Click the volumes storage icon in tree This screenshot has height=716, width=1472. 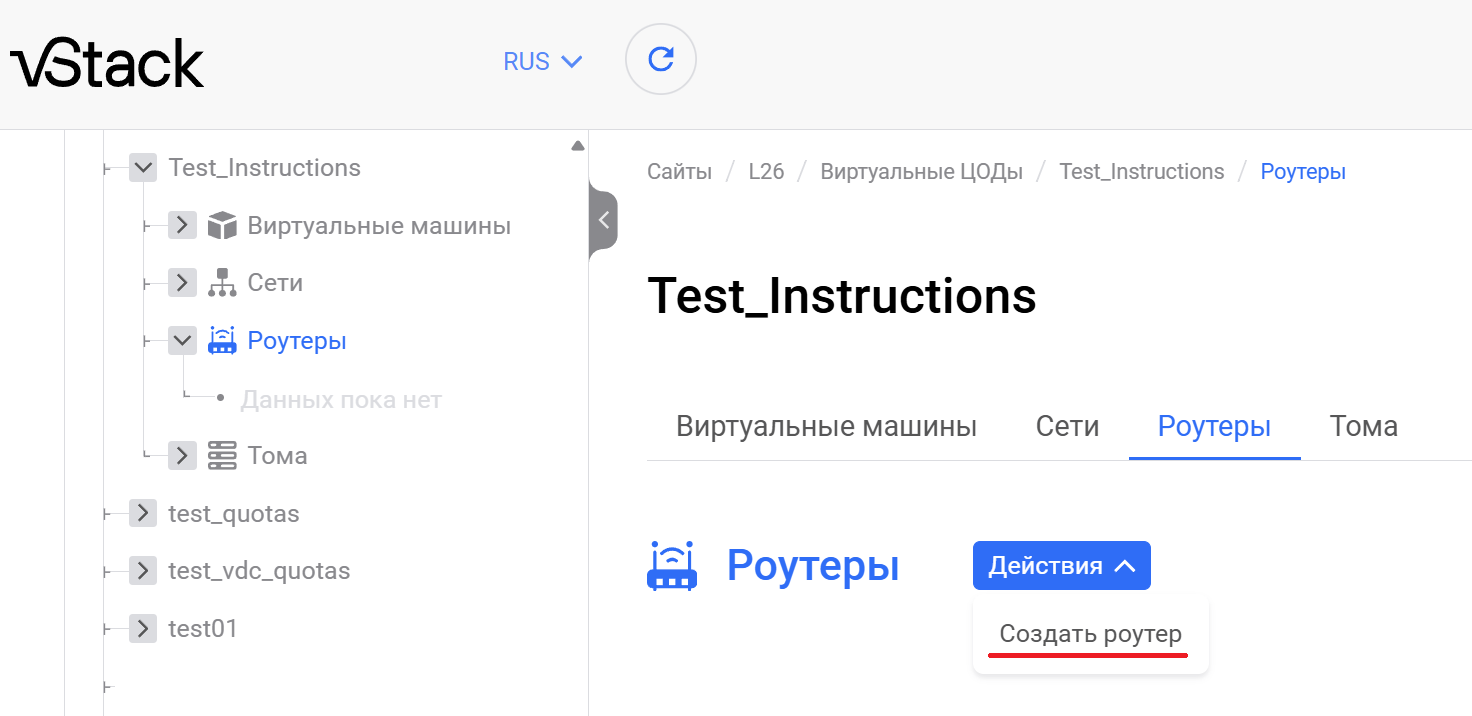click(x=222, y=456)
